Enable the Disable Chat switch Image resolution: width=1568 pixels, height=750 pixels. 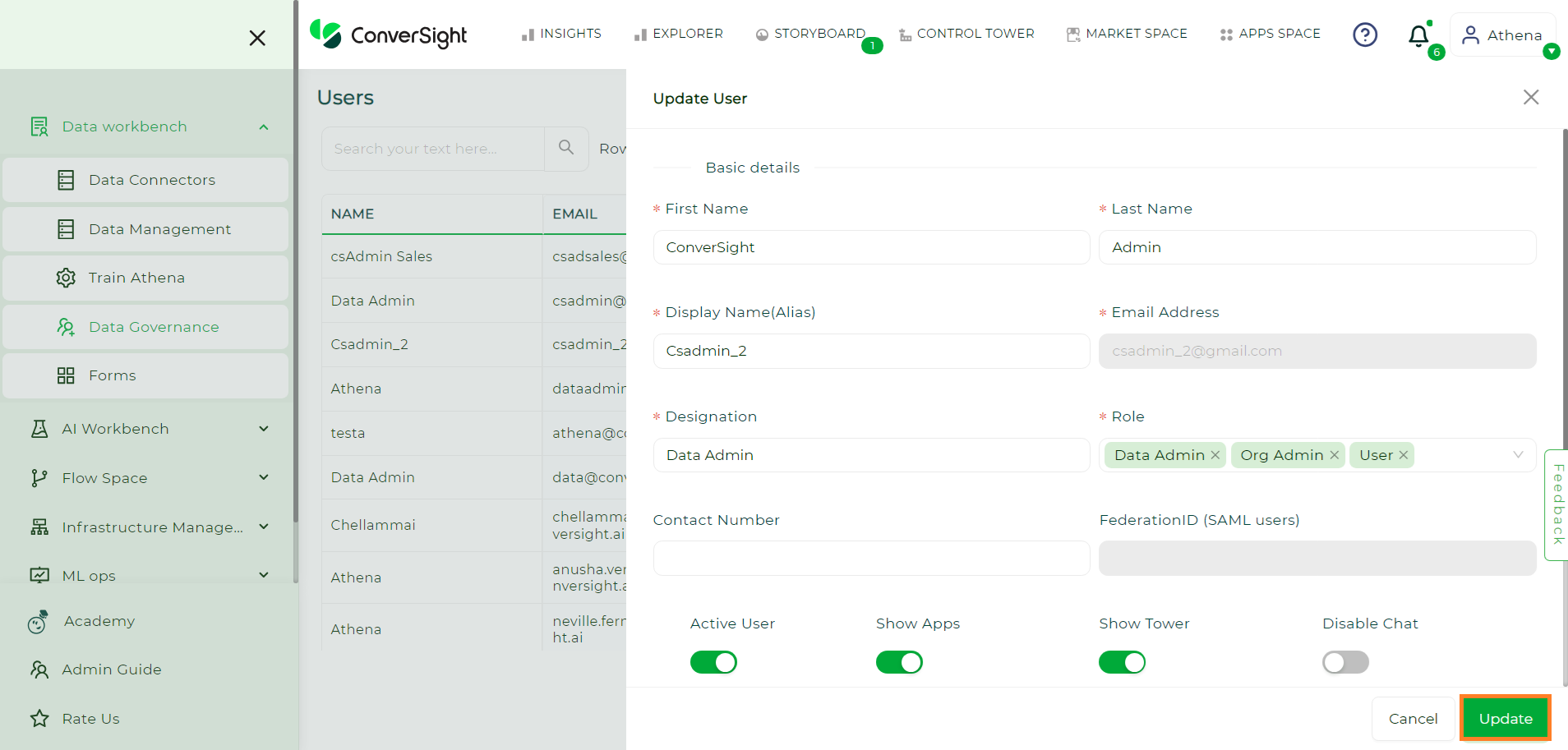[x=1345, y=662]
